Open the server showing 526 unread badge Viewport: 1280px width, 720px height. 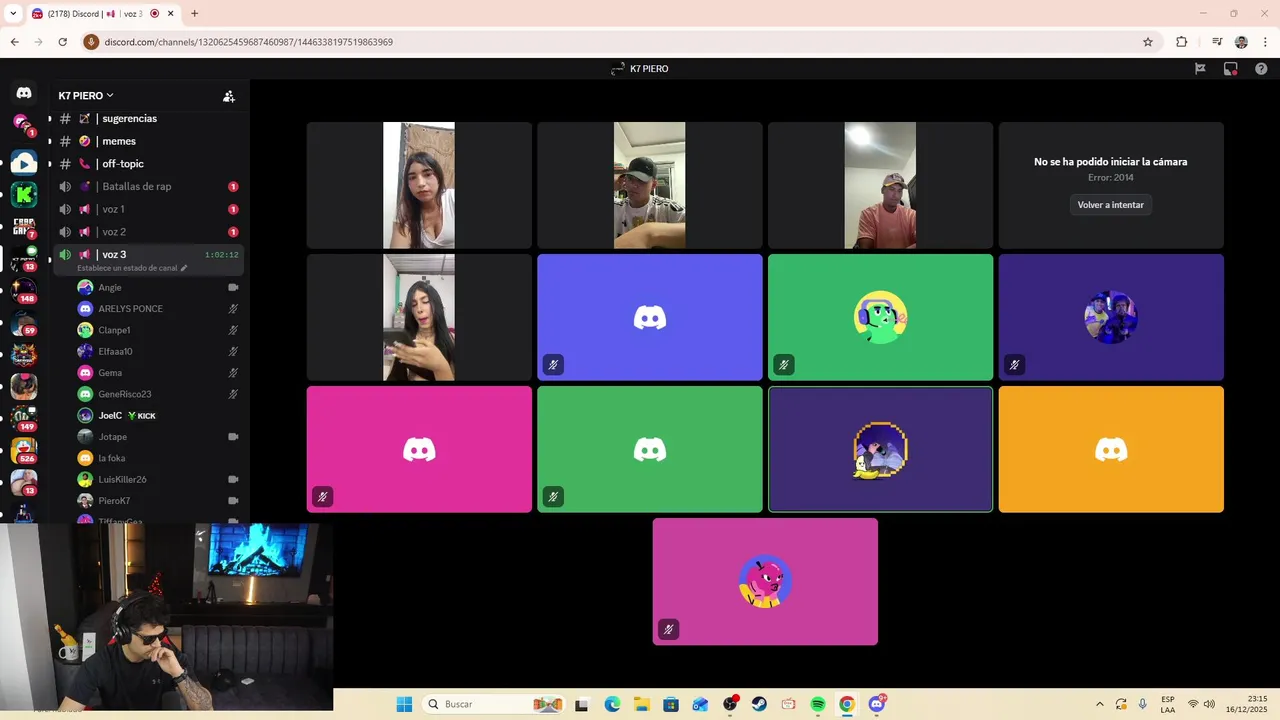(x=24, y=450)
